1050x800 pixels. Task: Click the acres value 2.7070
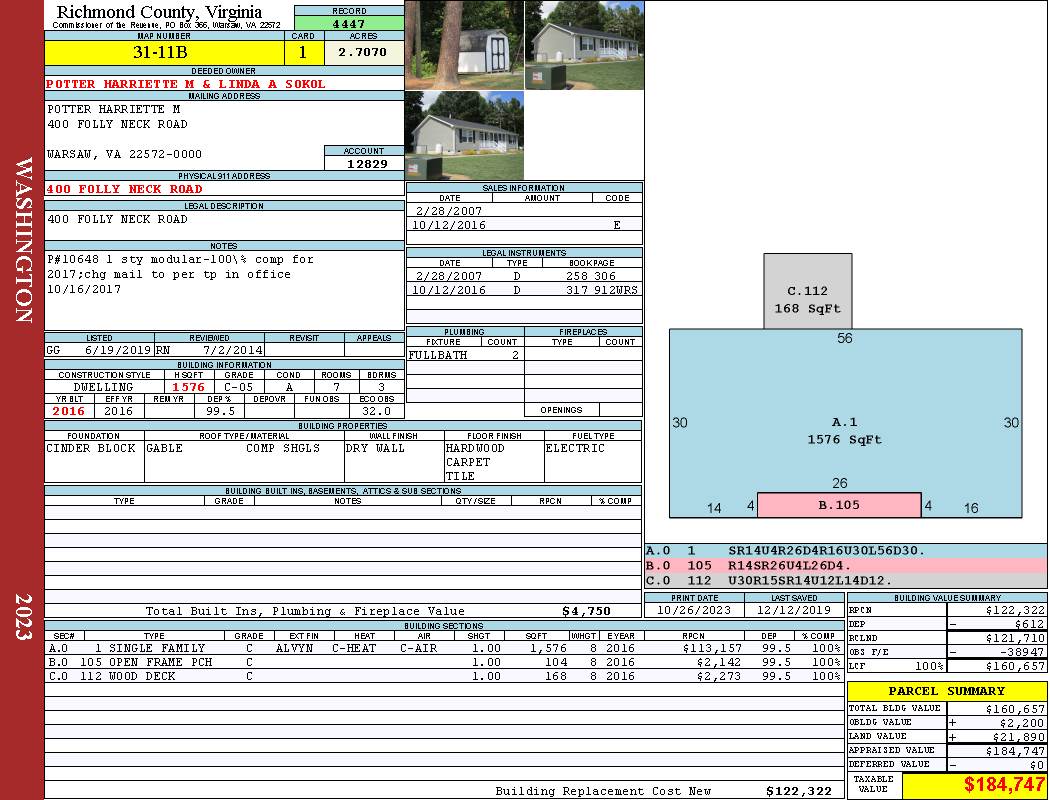(362, 52)
